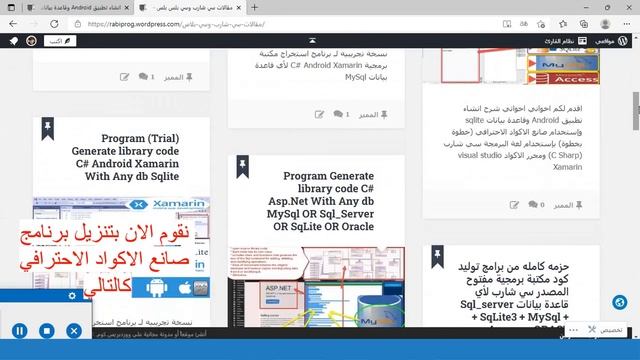Close the Android application browser tab
Screen dimensions: 640x360
[x=127, y=7]
